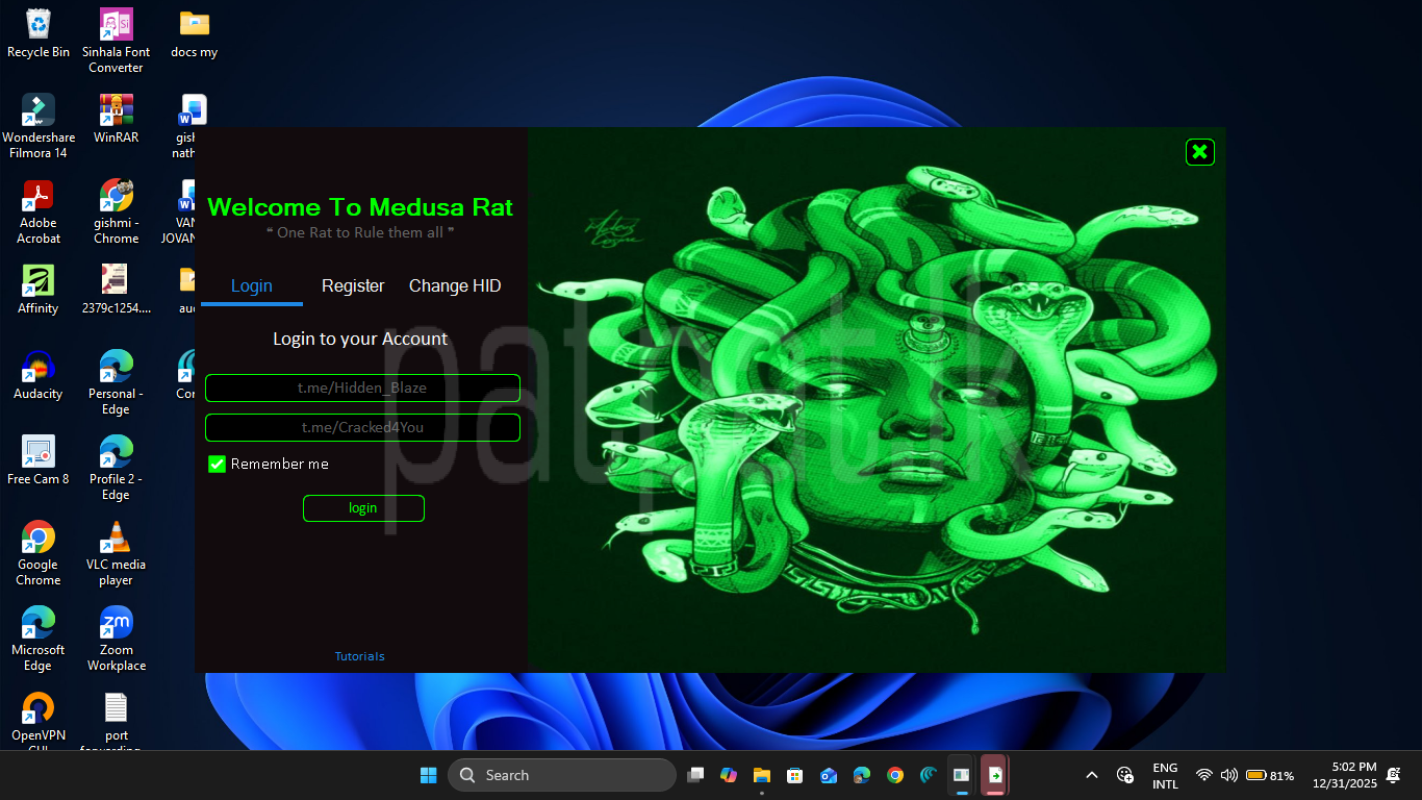Screen dimensions: 1422x800
Task: Expand hidden system tray icons chevron
Action: (x=1092, y=775)
